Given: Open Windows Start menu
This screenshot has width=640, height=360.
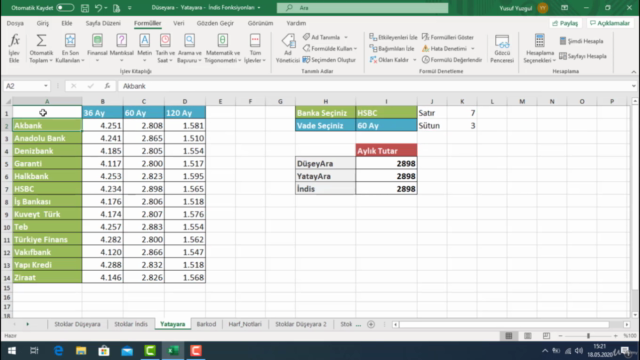Looking at the screenshot, I should tap(11, 351).
